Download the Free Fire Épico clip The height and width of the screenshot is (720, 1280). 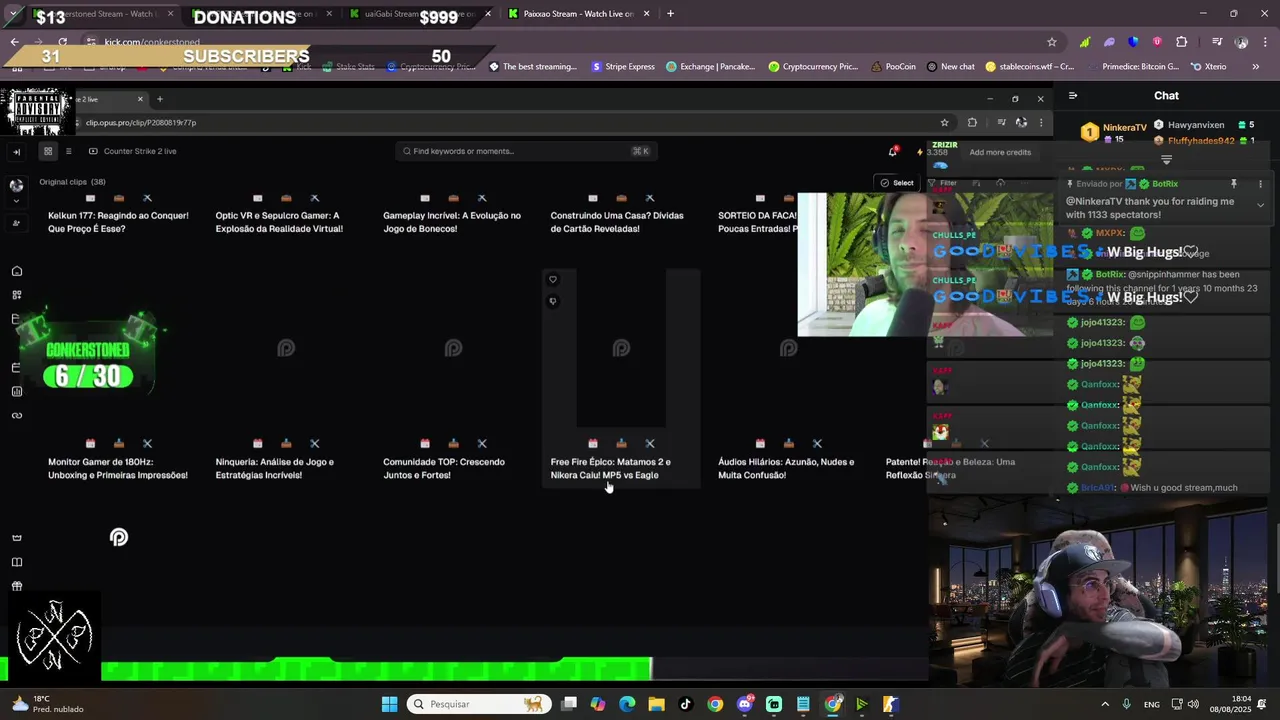point(621,443)
